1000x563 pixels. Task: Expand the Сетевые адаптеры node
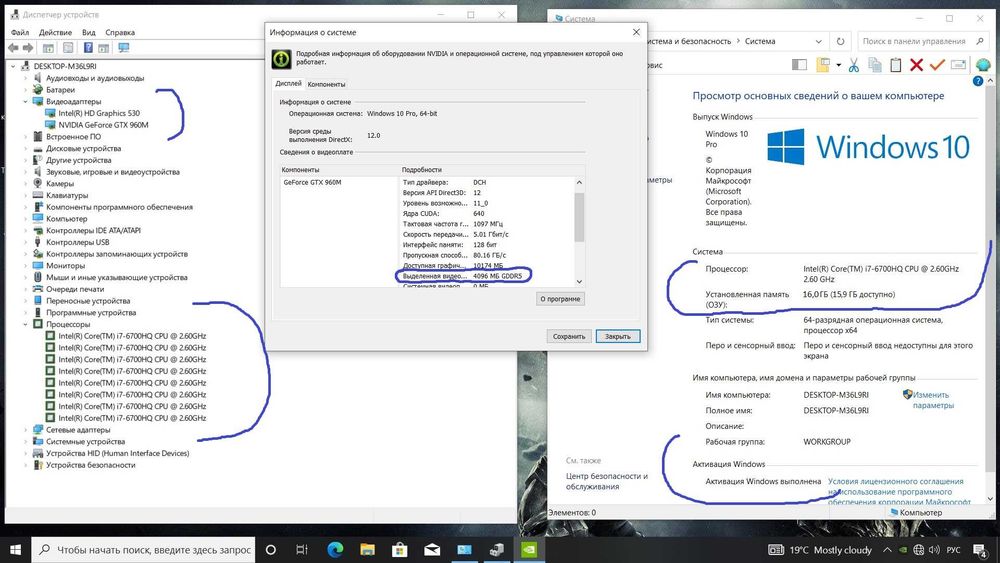point(26,430)
